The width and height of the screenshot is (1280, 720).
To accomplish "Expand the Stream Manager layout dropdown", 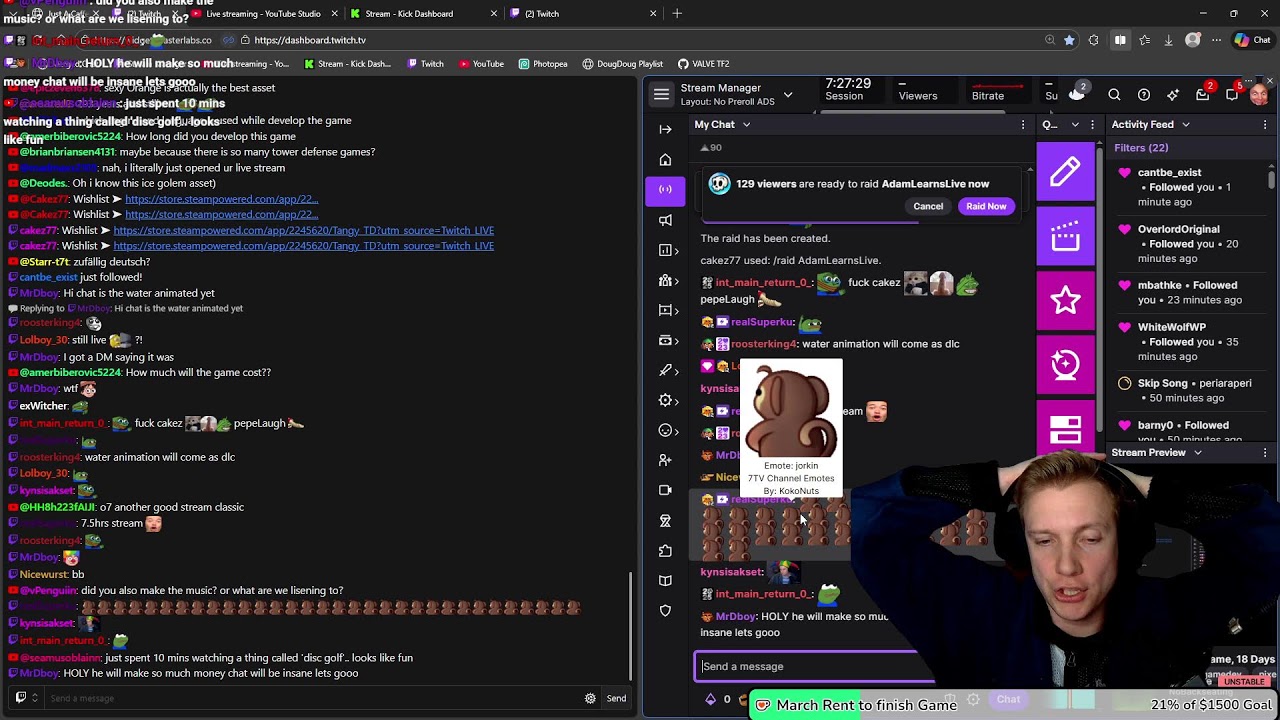I will [x=788, y=95].
